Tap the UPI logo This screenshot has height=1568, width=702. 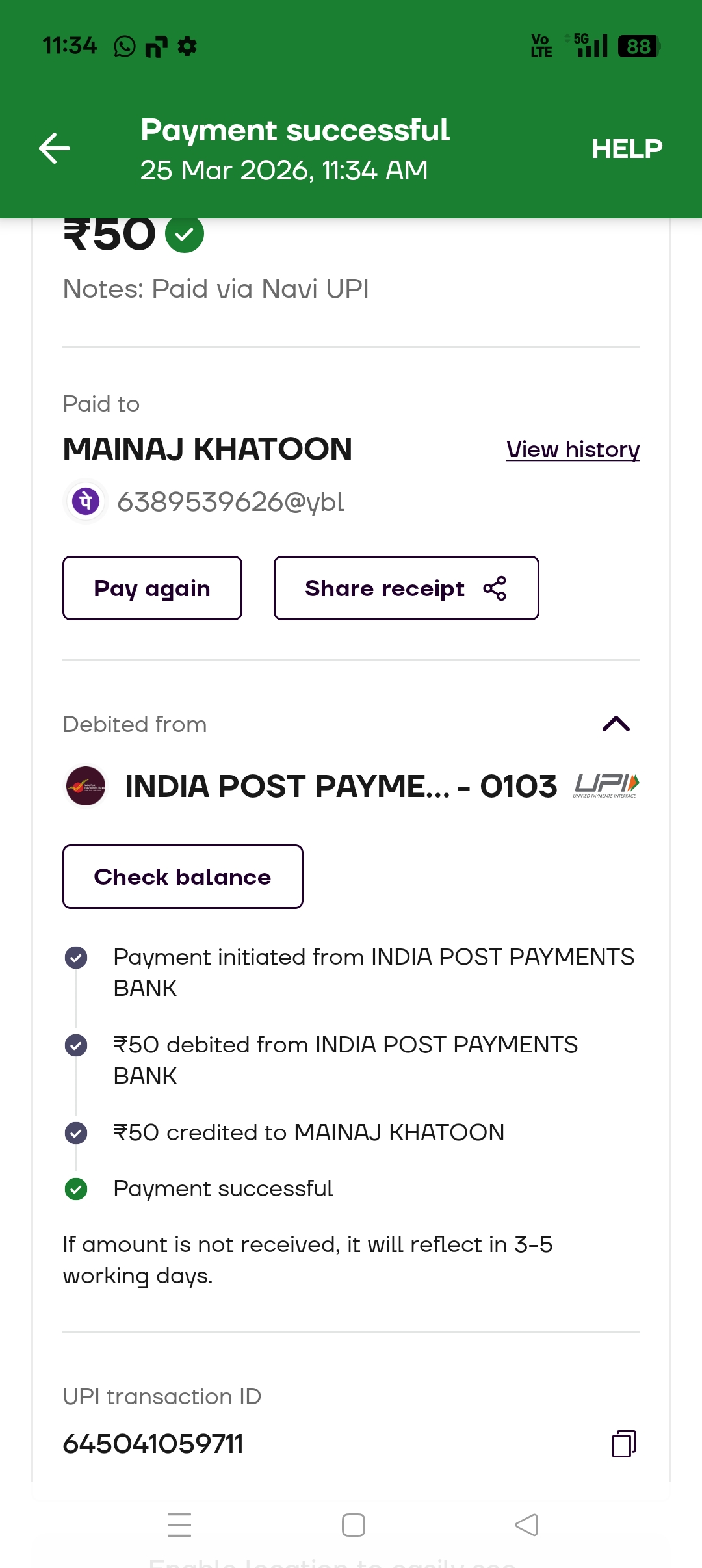(606, 785)
